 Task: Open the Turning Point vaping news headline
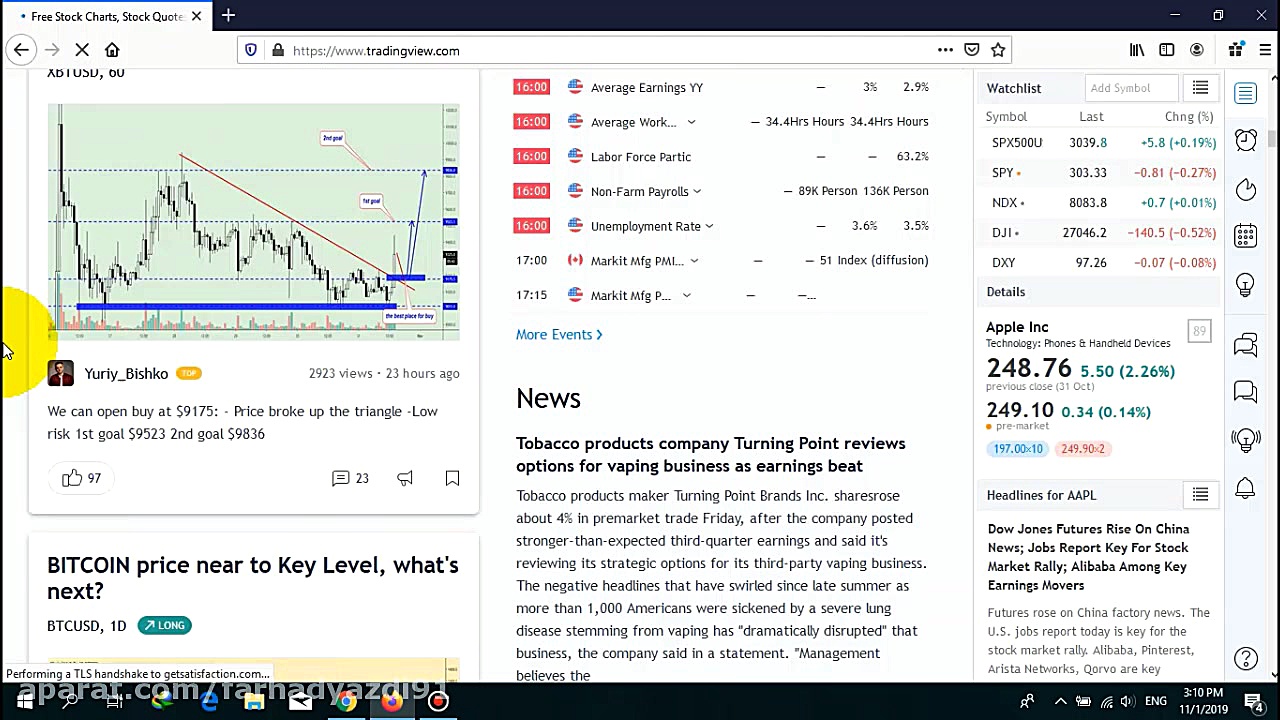(x=710, y=454)
